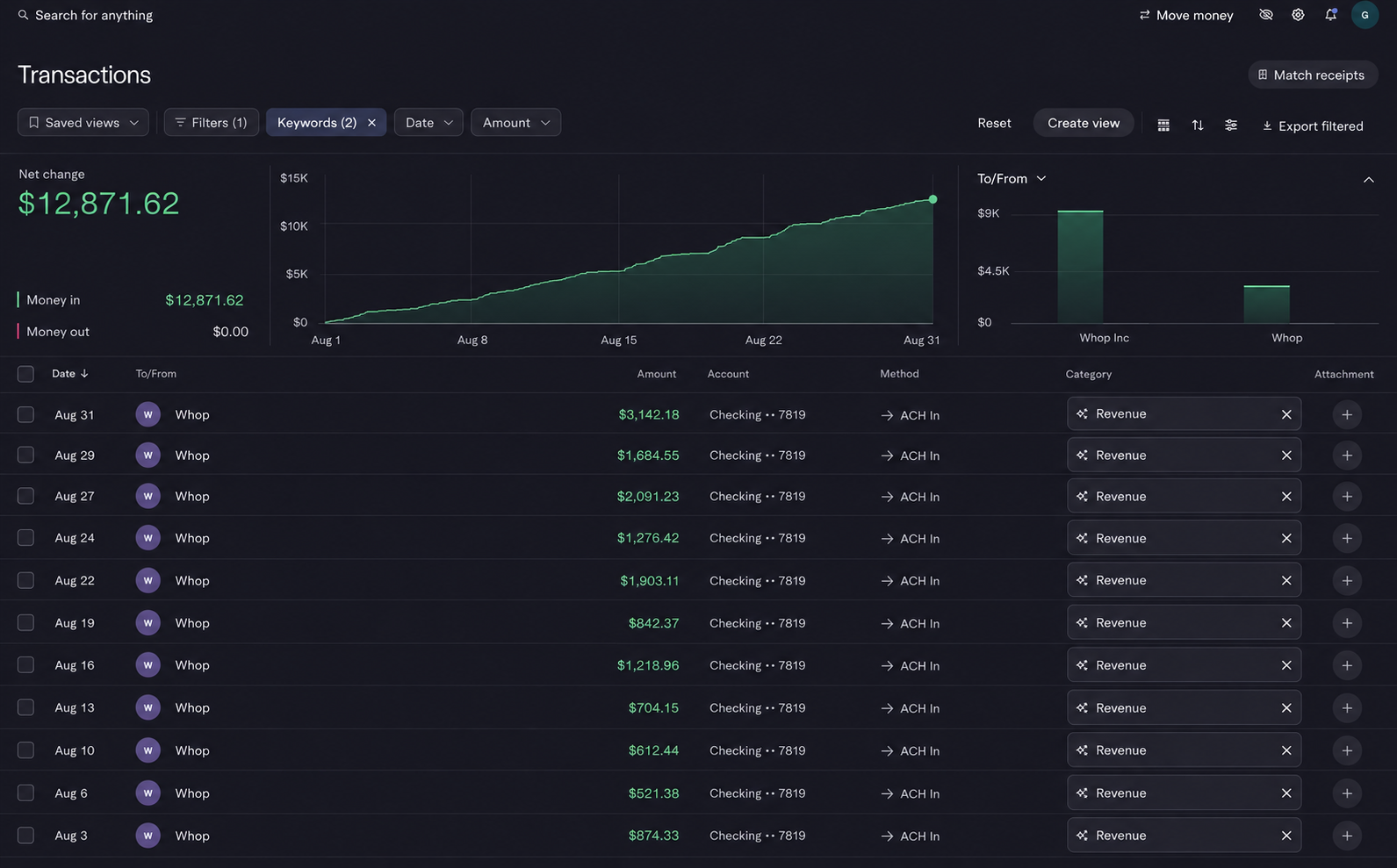Switch to table grid view icon
The image size is (1397, 868).
click(x=1163, y=126)
